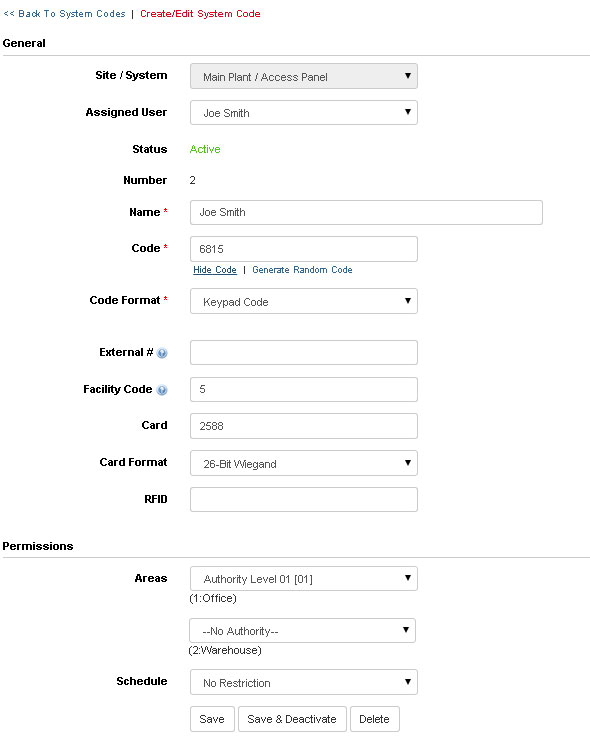Click the Save button
The height and width of the screenshot is (746, 590).
pos(212,719)
